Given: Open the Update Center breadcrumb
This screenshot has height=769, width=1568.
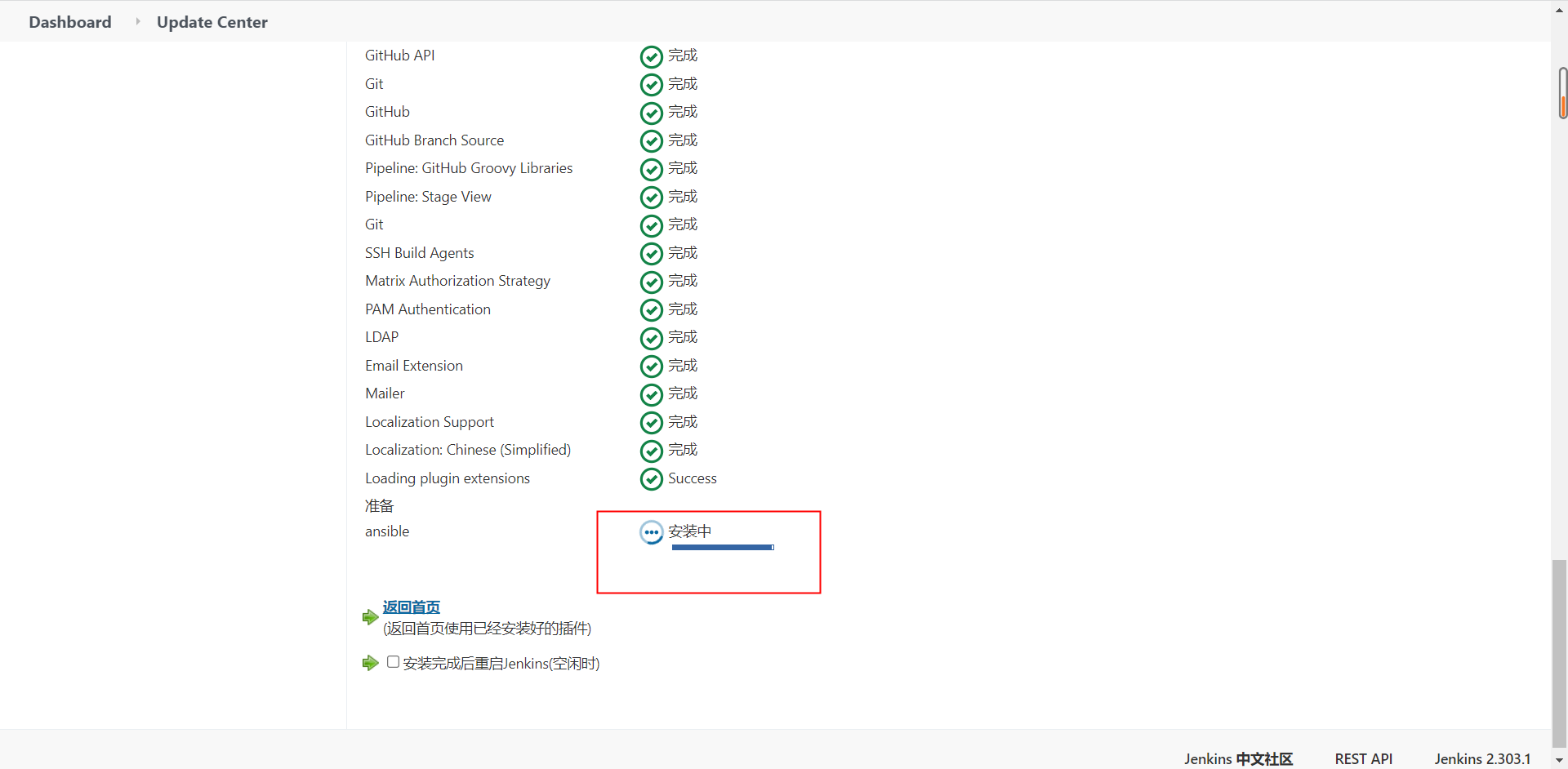Looking at the screenshot, I should [212, 22].
